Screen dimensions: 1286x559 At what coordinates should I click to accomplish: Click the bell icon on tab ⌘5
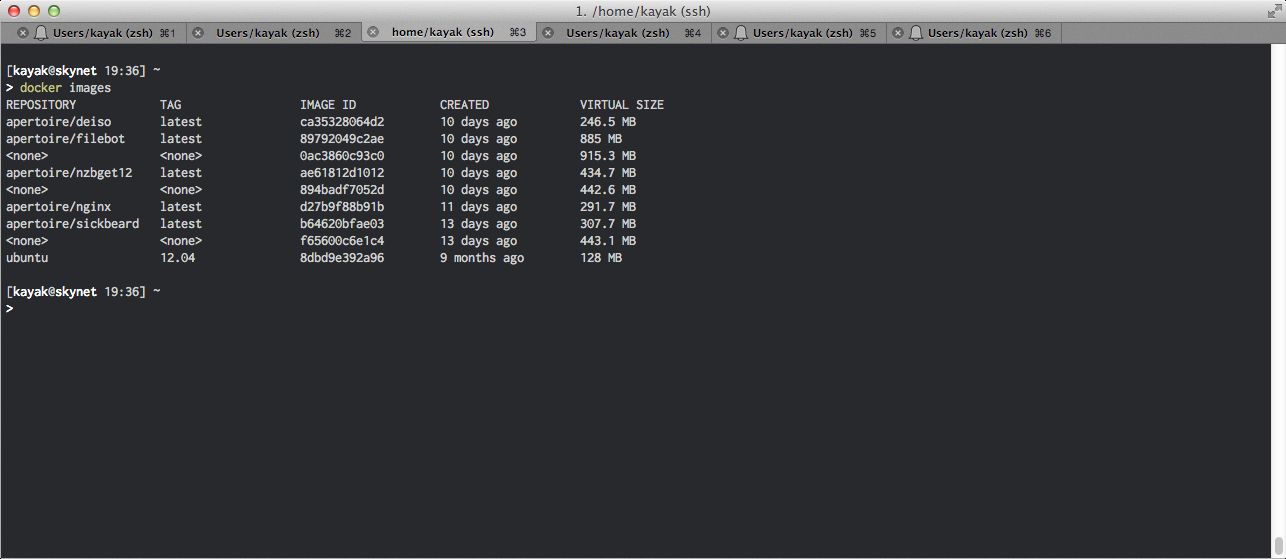pos(741,33)
